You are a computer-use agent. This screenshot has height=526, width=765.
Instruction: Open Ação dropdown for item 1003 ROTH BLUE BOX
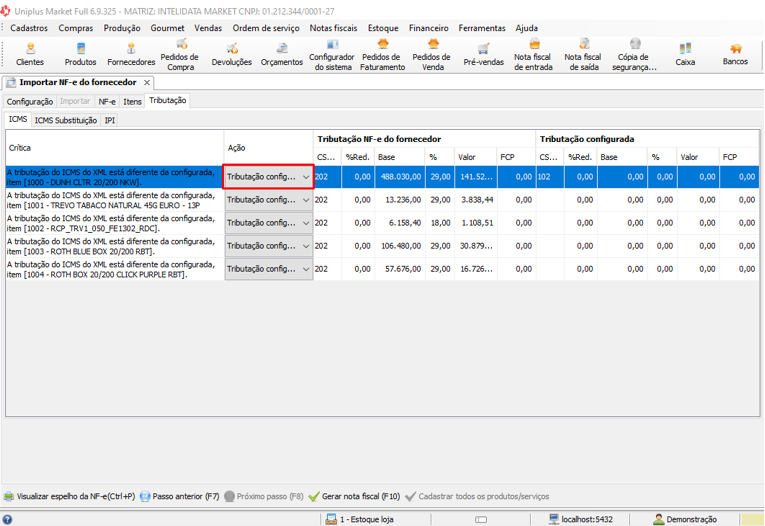pyautogui.click(x=268, y=246)
